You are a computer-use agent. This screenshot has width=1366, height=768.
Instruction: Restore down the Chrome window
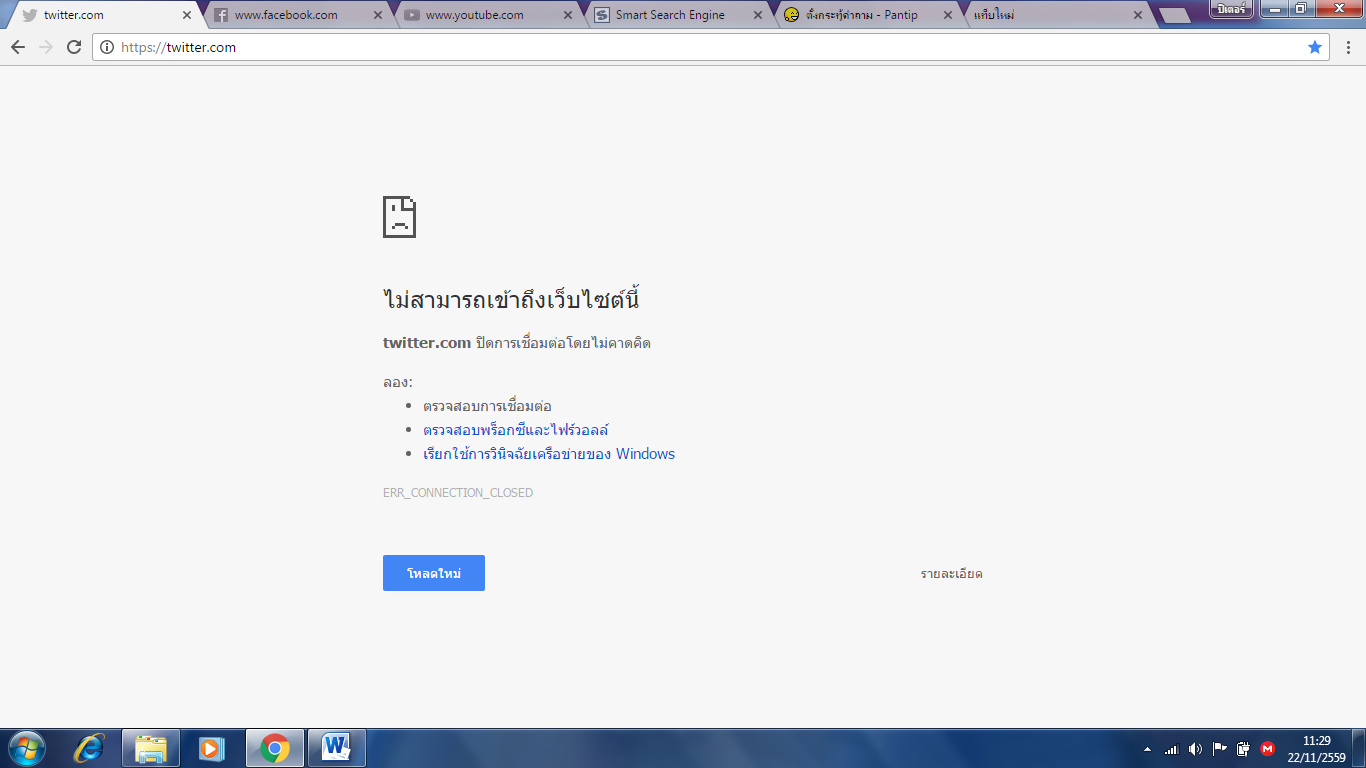[x=1300, y=9]
